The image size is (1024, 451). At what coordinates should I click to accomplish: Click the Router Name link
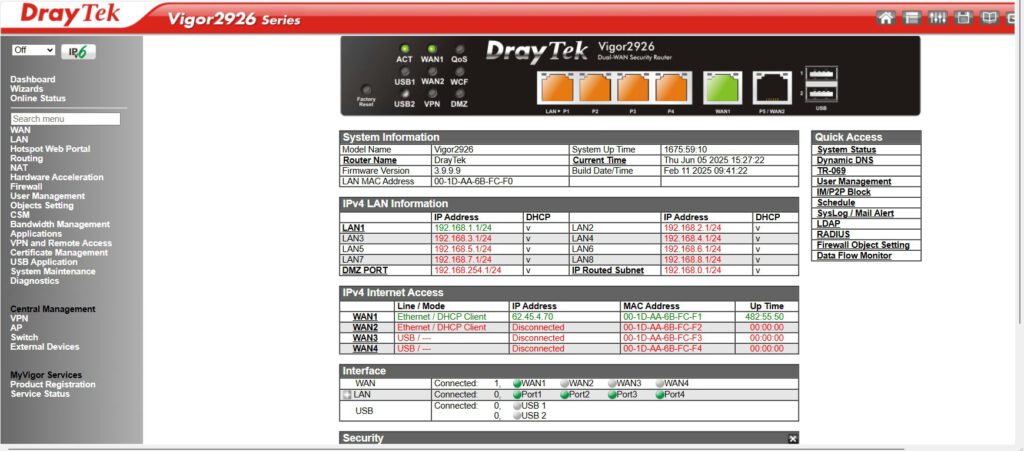click(x=369, y=160)
